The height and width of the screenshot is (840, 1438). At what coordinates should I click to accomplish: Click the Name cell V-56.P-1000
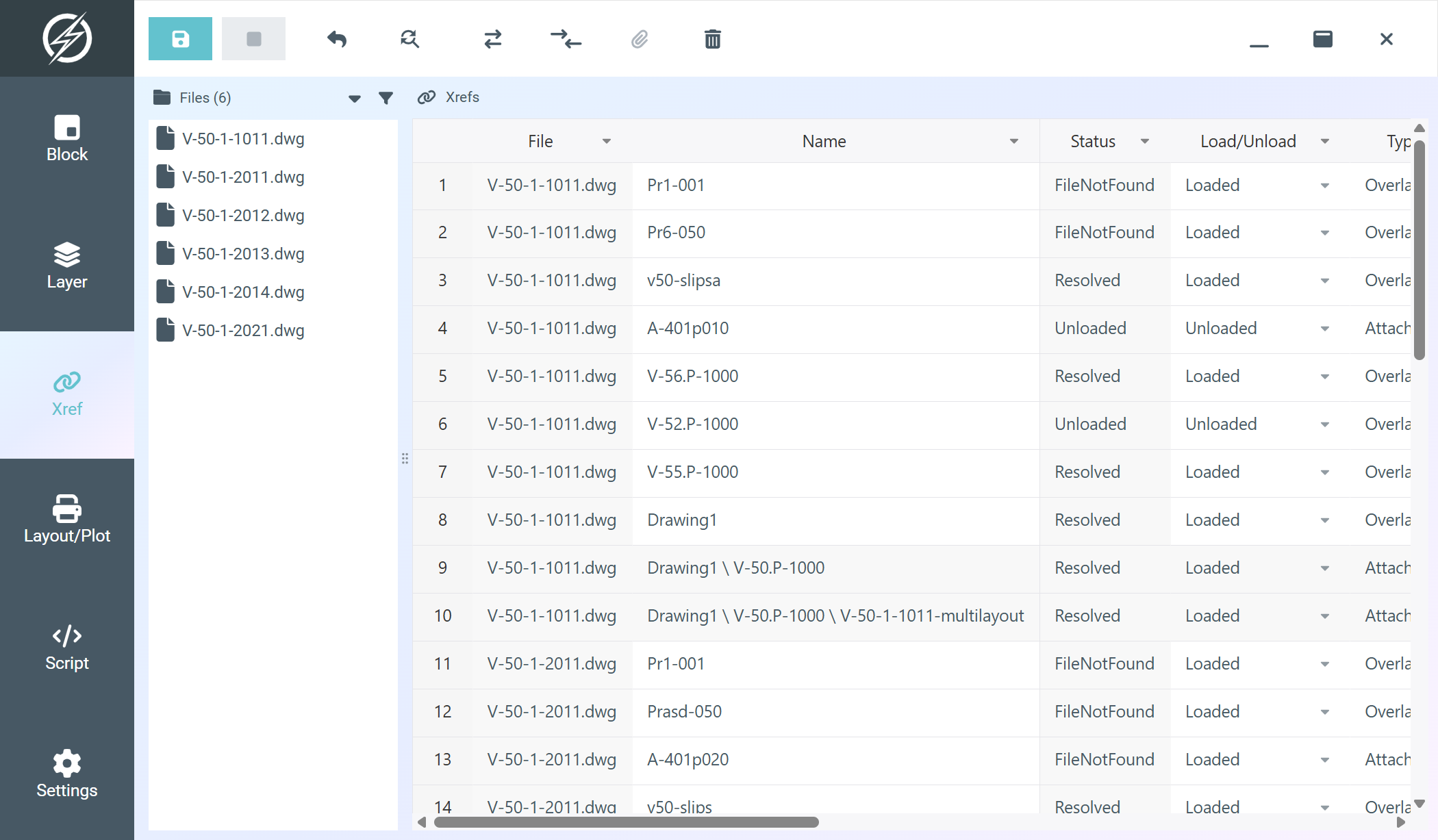[835, 377]
